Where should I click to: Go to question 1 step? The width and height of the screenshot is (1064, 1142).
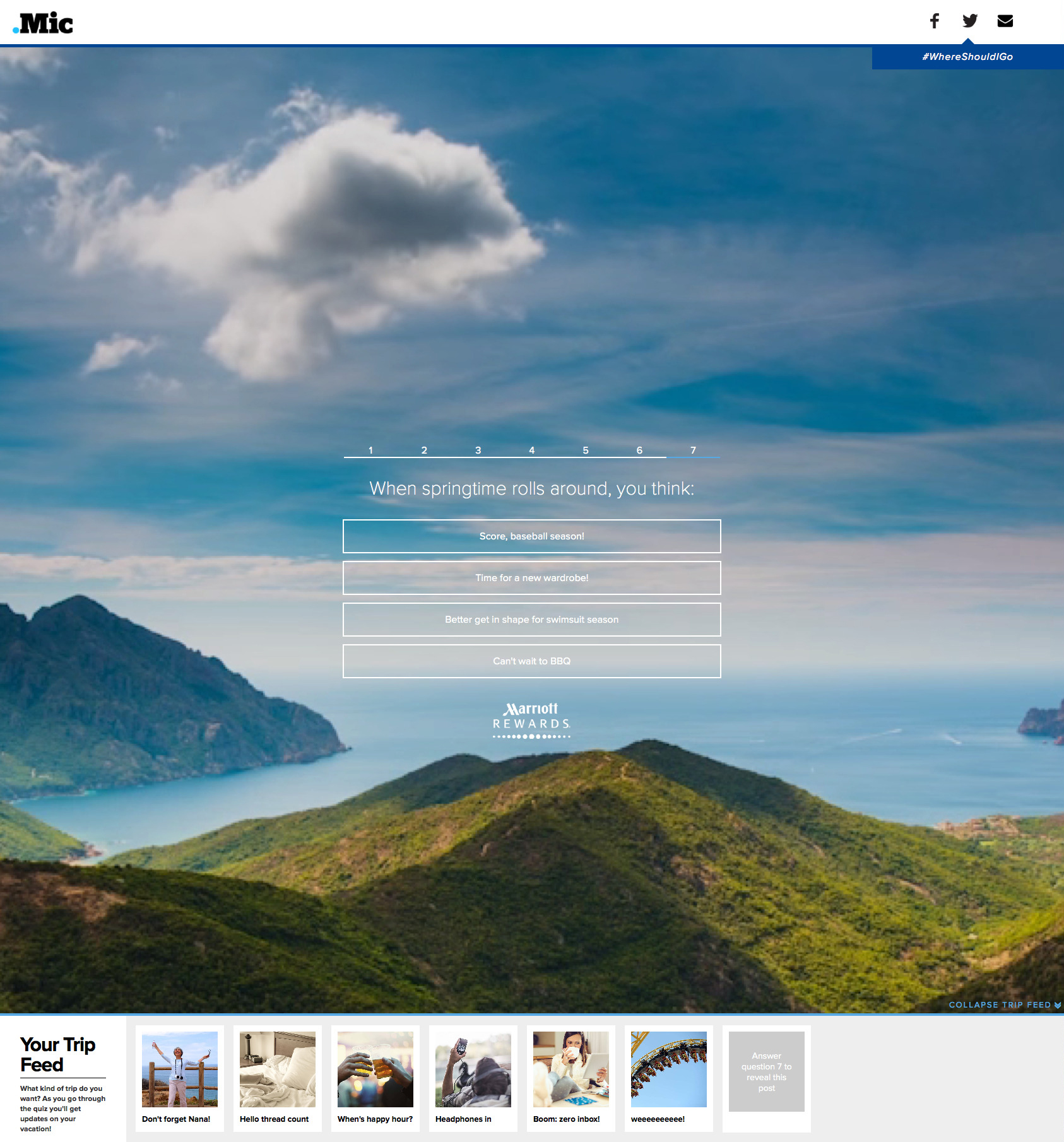(370, 450)
